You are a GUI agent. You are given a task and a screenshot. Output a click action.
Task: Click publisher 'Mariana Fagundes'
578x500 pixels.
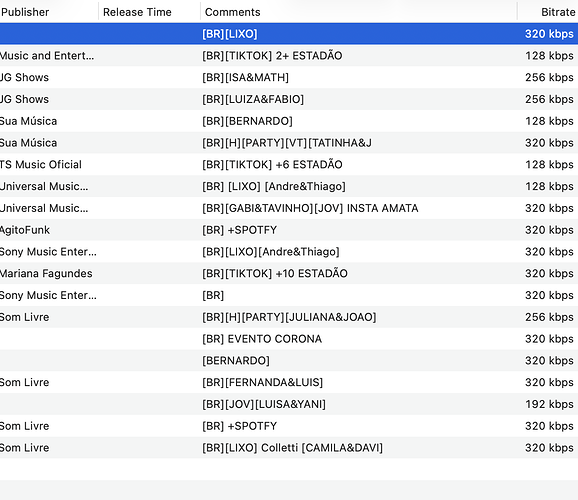[x=46, y=273]
